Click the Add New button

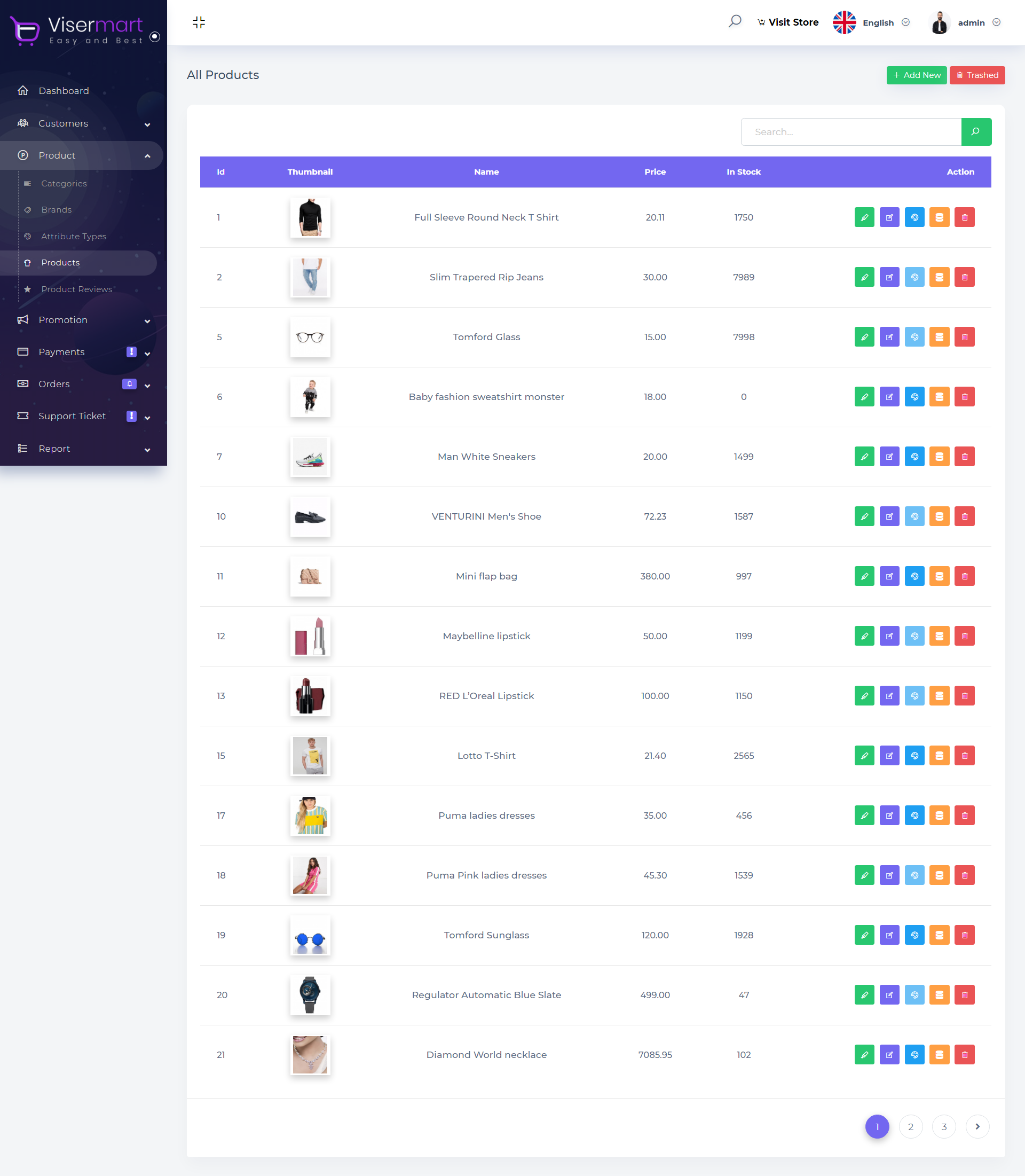coord(916,75)
